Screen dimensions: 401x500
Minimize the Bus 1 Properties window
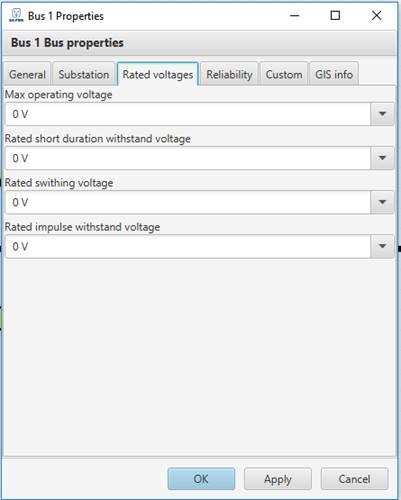(x=295, y=15)
